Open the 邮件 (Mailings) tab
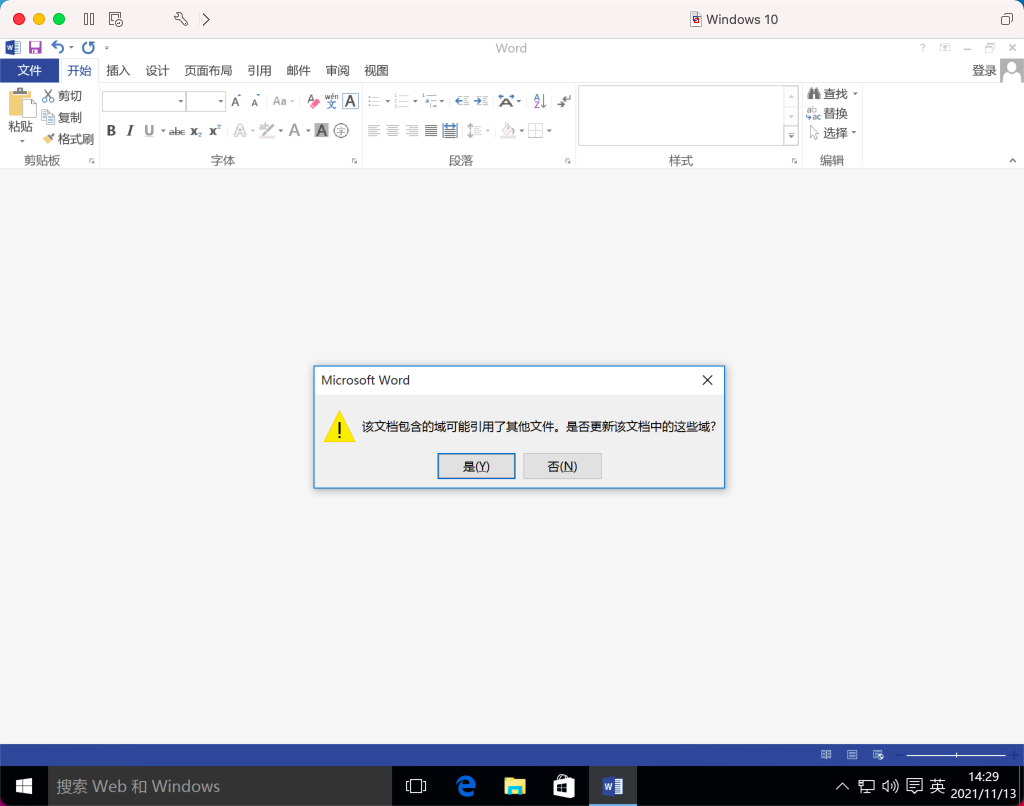The width and height of the screenshot is (1024, 806). (x=298, y=71)
